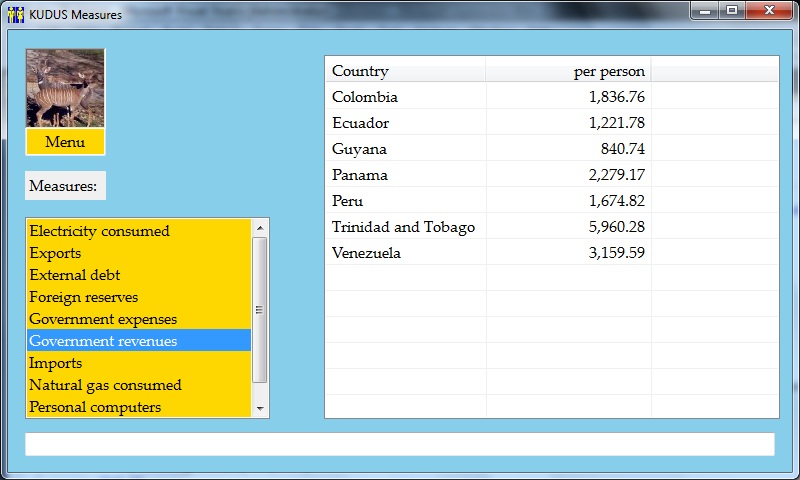This screenshot has width=800, height=480.
Task: Click the measures list scrollbar thumb
Action: point(260,310)
